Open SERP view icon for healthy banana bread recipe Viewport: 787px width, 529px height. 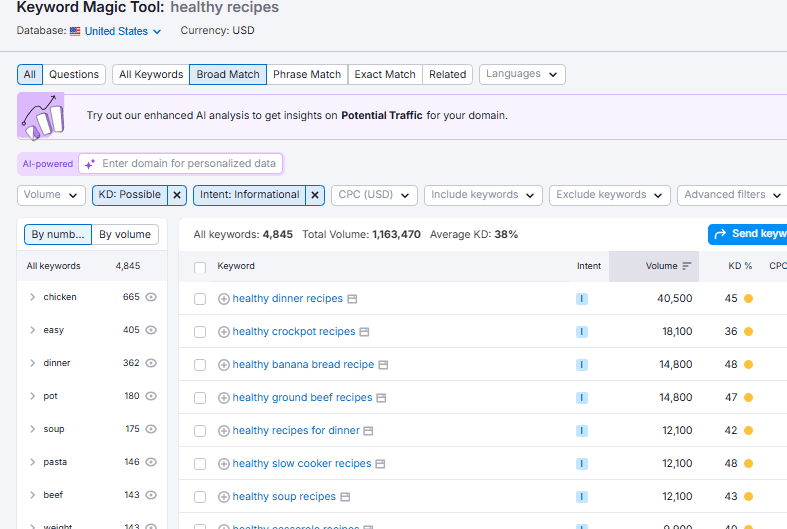point(383,365)
